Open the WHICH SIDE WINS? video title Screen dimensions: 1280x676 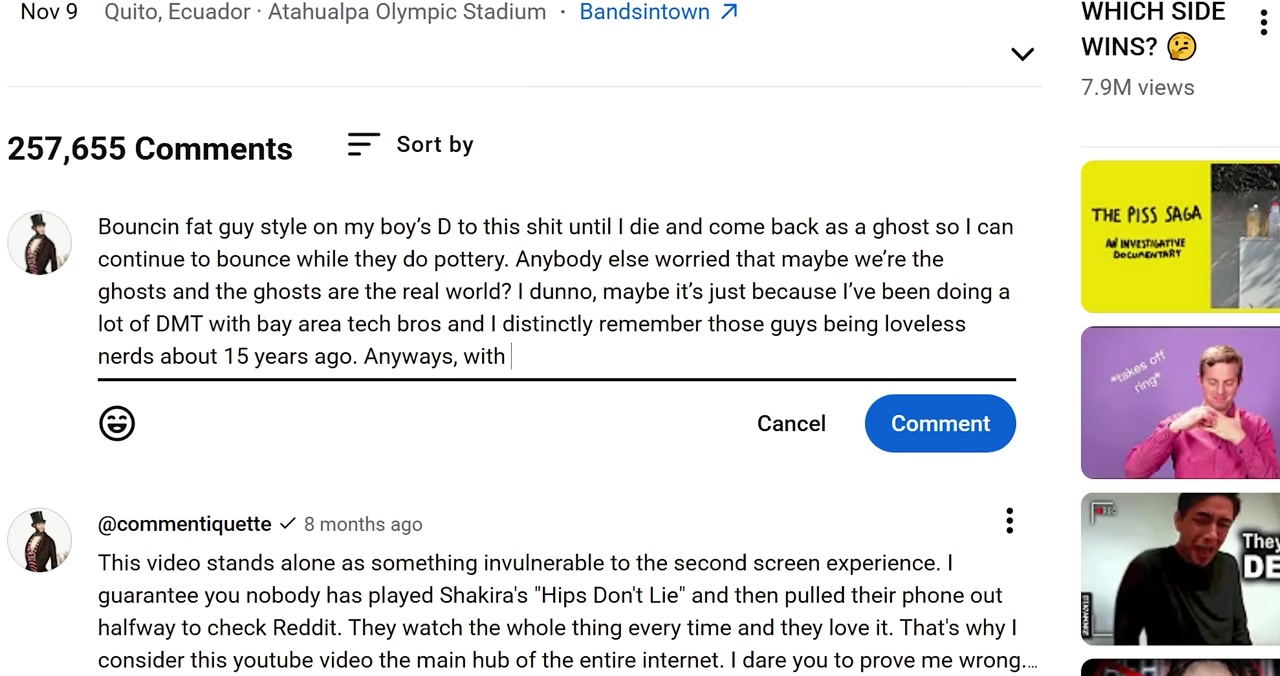(1153, 29)
